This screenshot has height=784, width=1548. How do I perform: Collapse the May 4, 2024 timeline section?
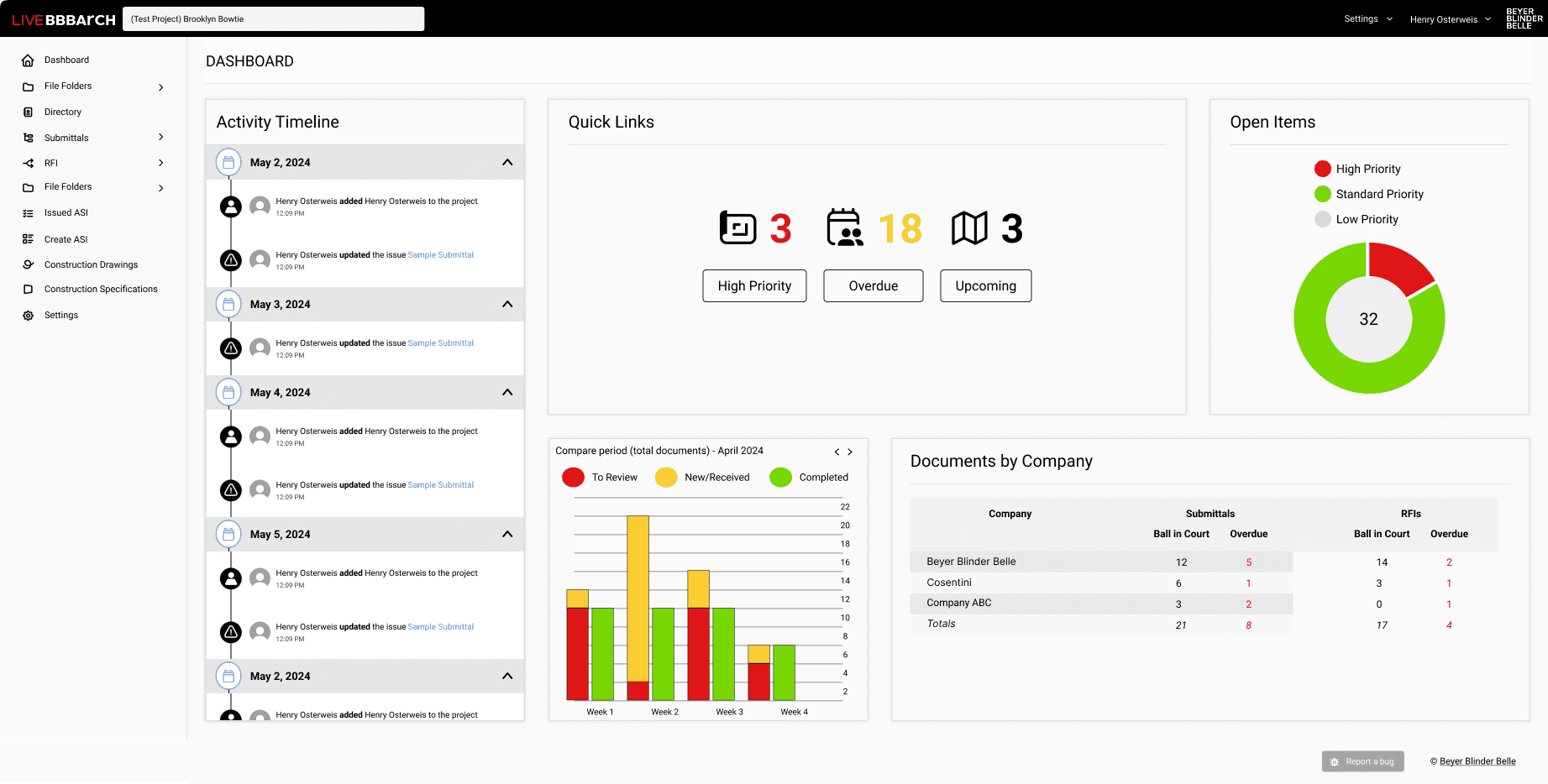(x=507, y=393)
